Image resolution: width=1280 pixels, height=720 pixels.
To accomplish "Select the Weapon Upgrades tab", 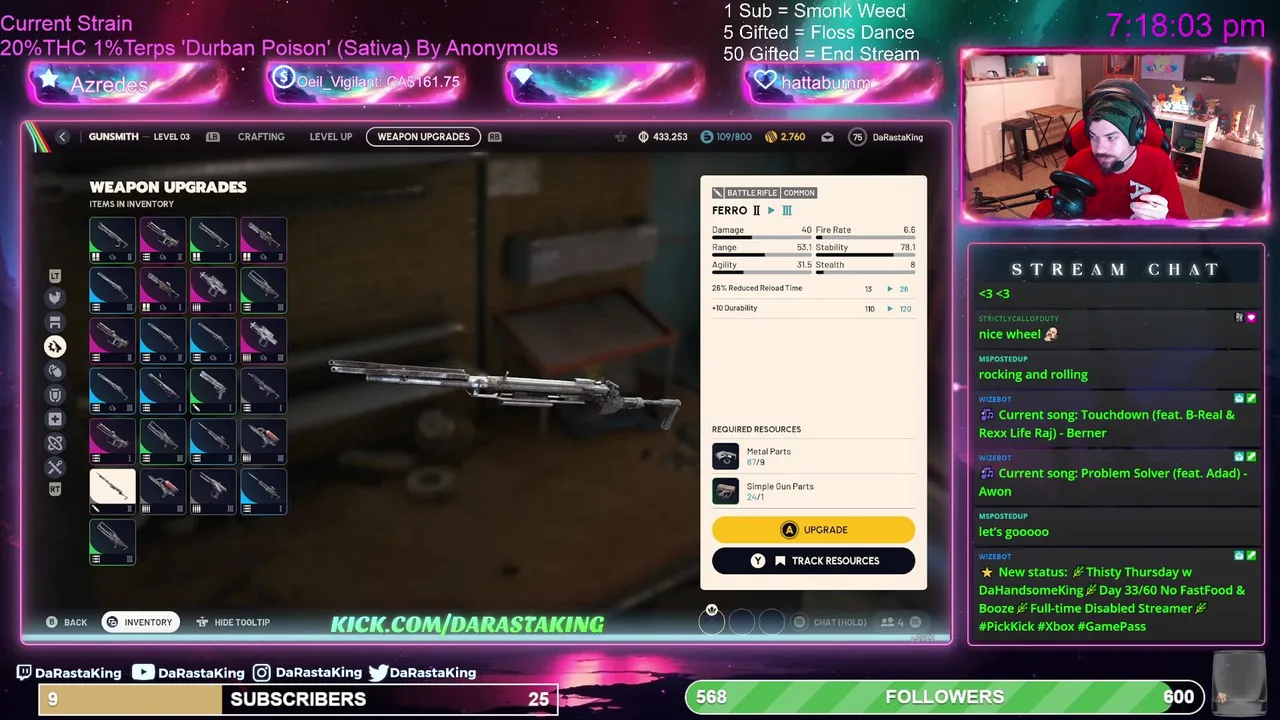I will pos(423,137).
